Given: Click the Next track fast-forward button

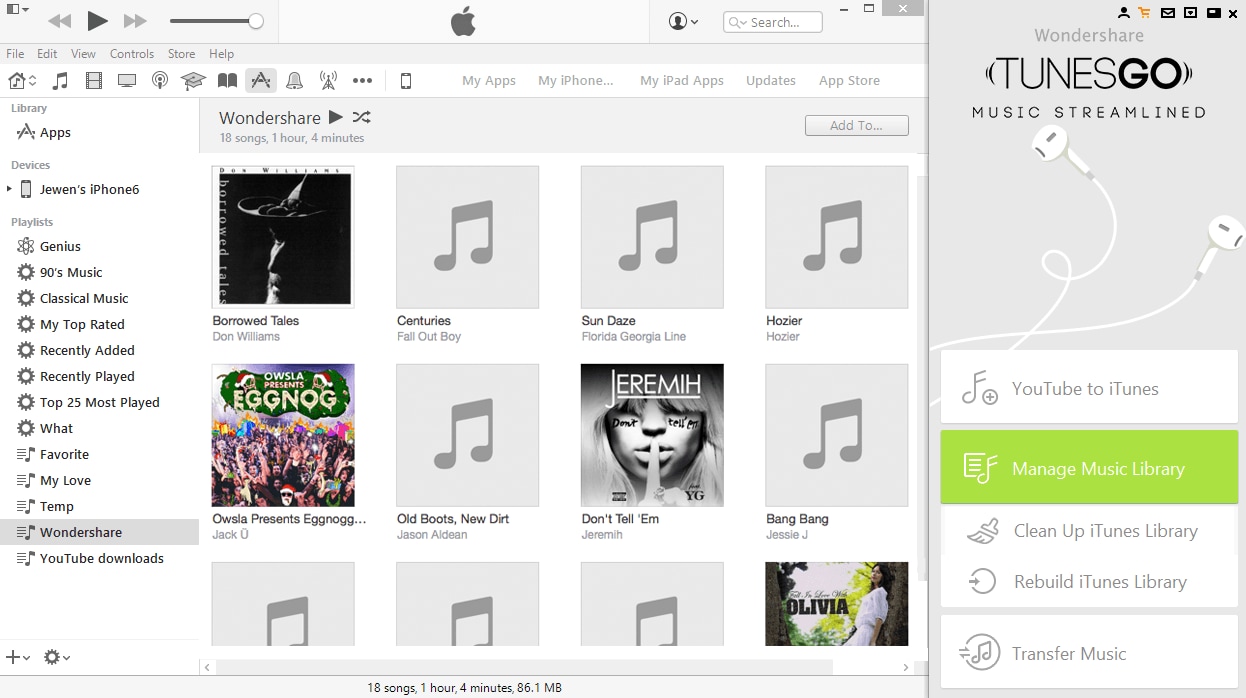Looking at the screenshot, I should tap(135, 21).
